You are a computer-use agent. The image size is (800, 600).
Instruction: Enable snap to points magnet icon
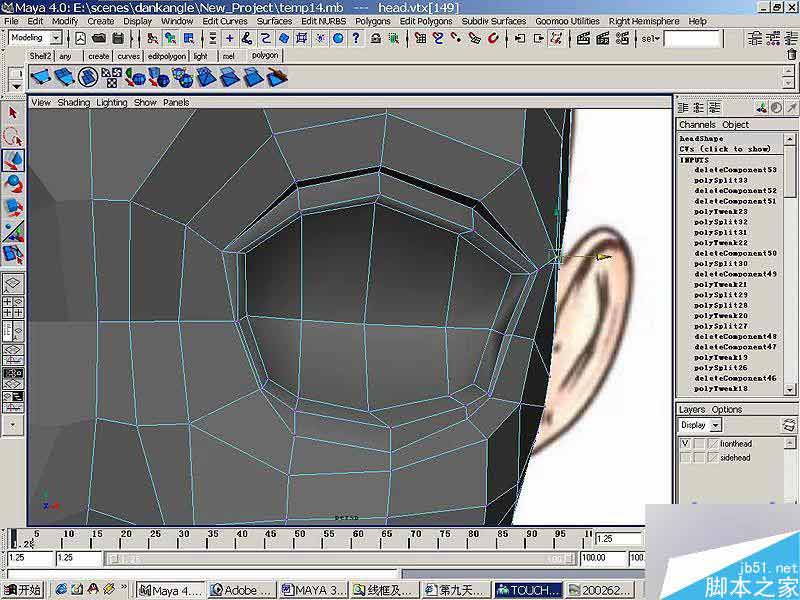click(456, 38)
